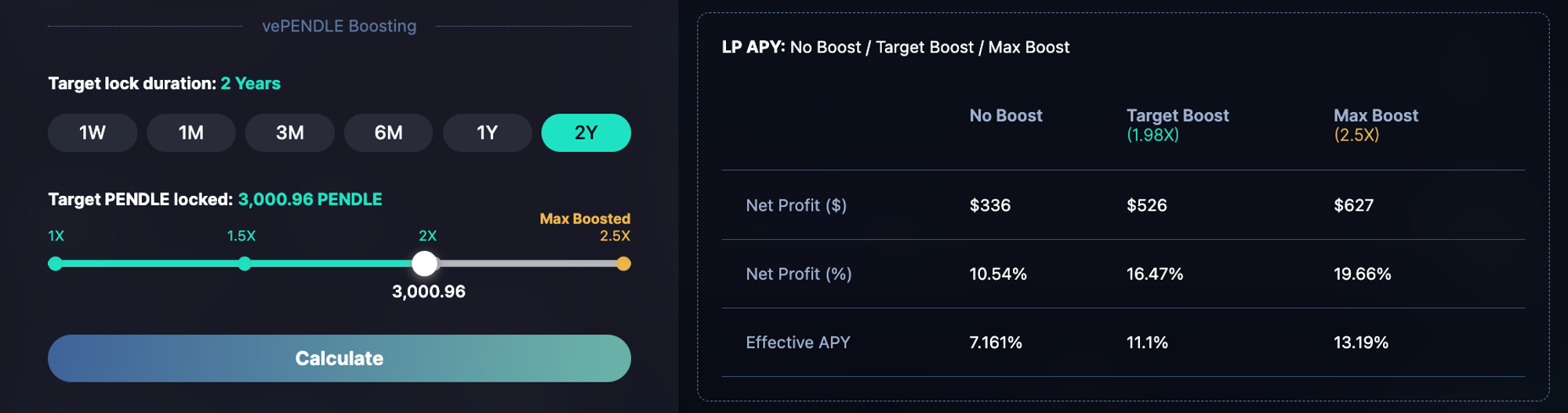Click the 13.19% Max Boost APY value

tap(1361, 342)
